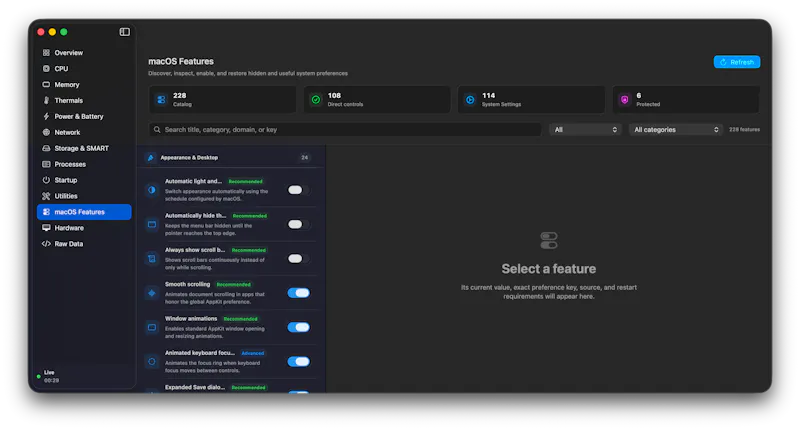Screen dimensions: 800x430
Task: Enable Automatically hide menu bar toggle
Action: pyautogui.click(x=298, y=224)
